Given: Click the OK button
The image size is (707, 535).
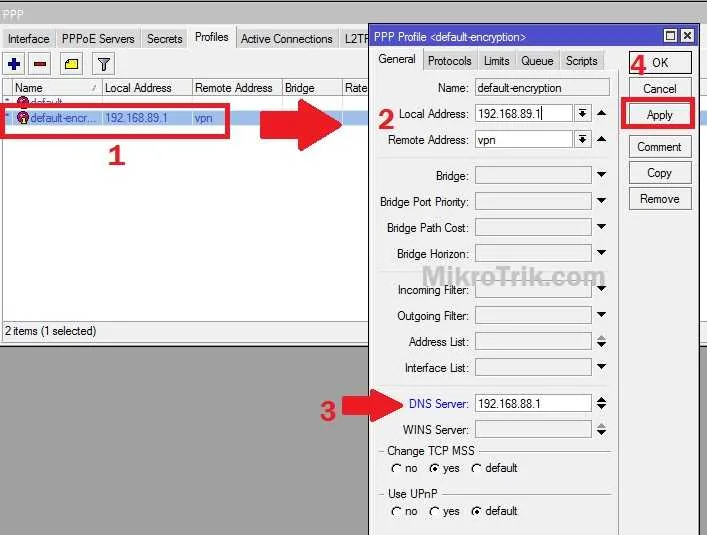Looking at the screenshot, I should (659, 62).
